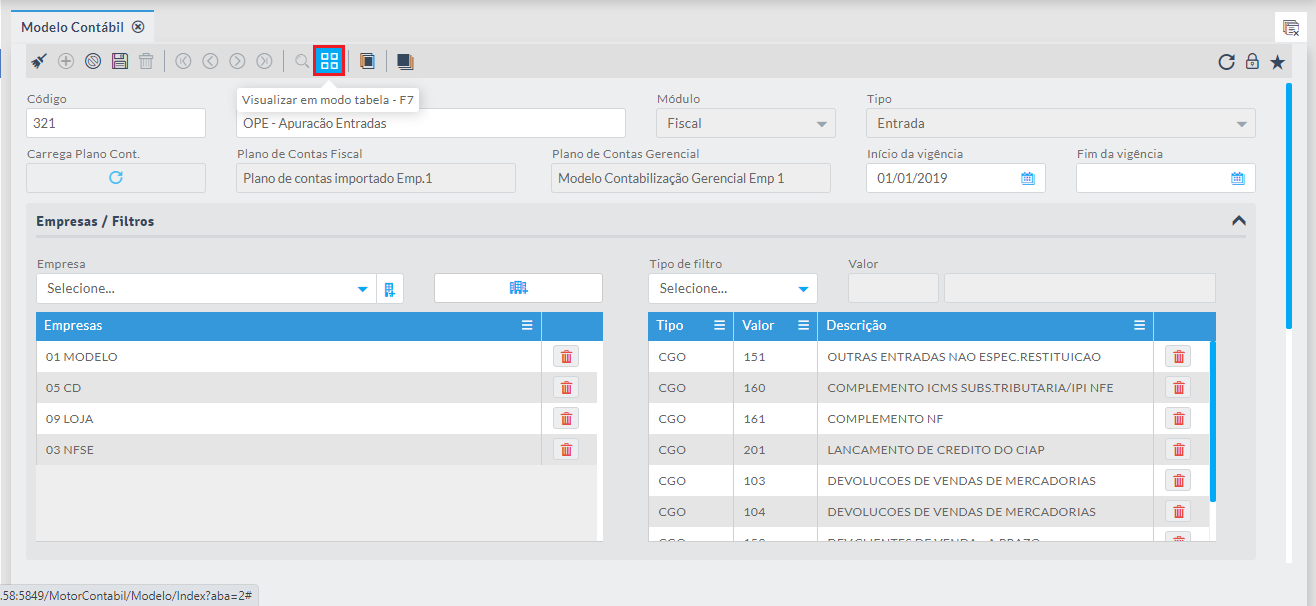The height and width of the screenshot is (606, 1316).
Task: Click the Plano de Contas Fiscal field
Action: pyautogui.click(x=376, y=178)
